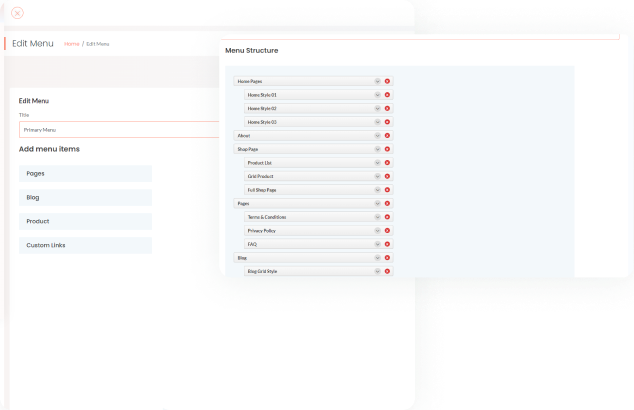Click the Edit Menu breadcrumb text

[97, 44]
